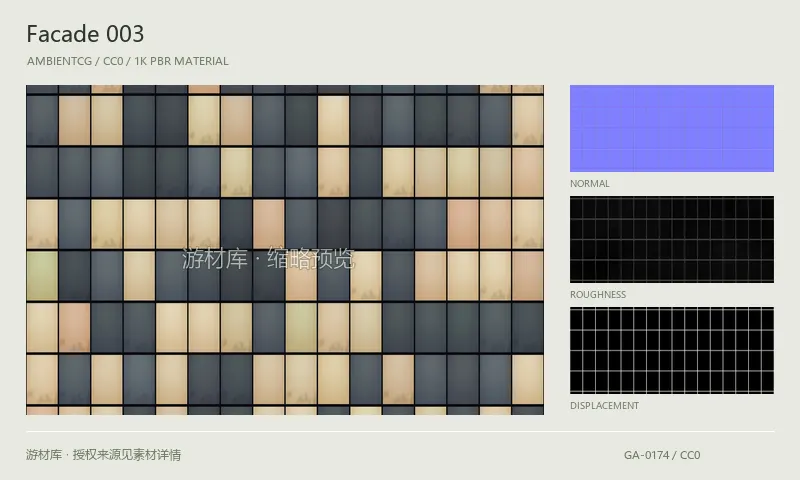Open the Roughness map thumbnail
This screenshot has height=480, width=800.
coord(671,239)
